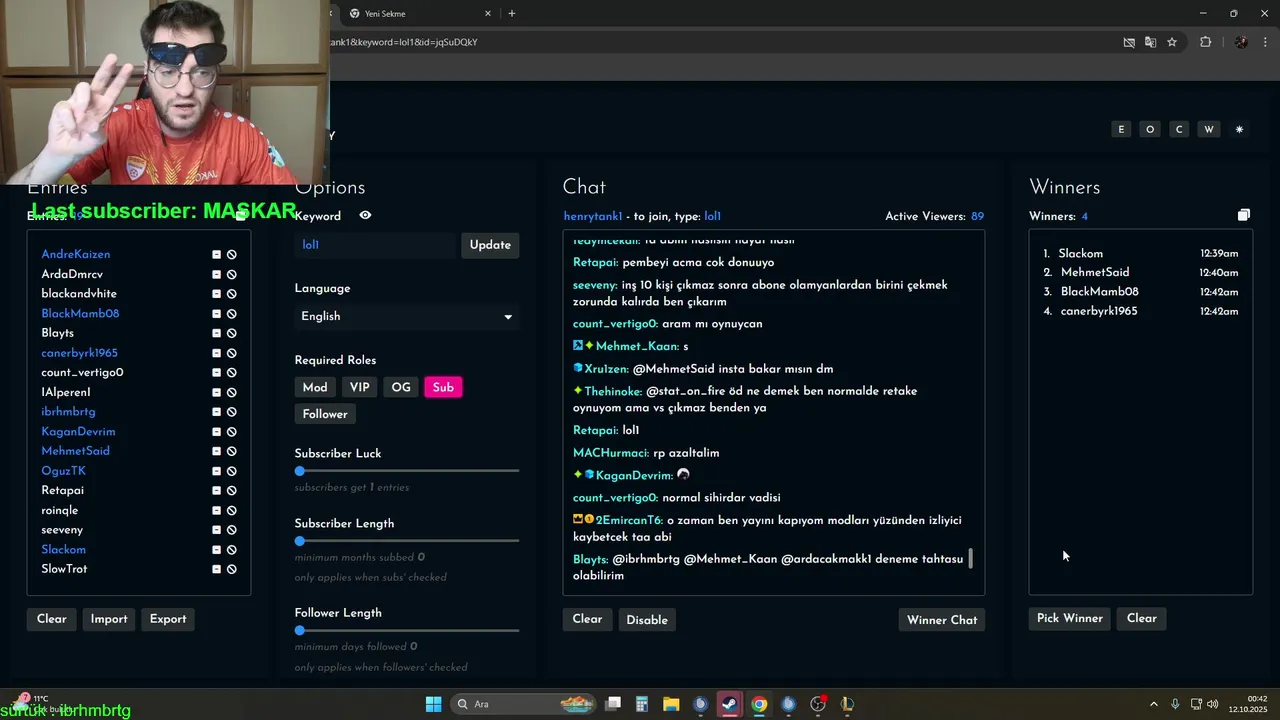Open File Explorer from the taskbar
The height and width of the screenshot is (720, 1280).
point(671,704)
